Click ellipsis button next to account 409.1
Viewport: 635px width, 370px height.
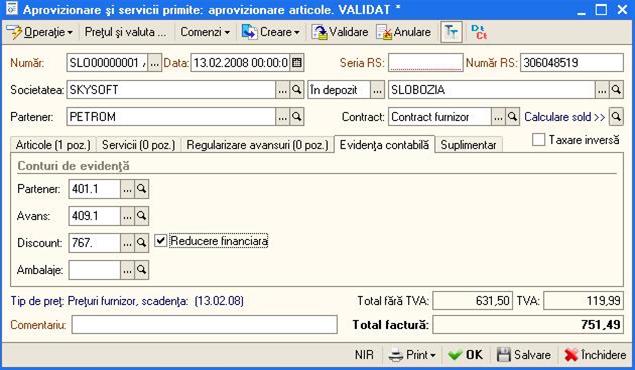click(127, 216)
